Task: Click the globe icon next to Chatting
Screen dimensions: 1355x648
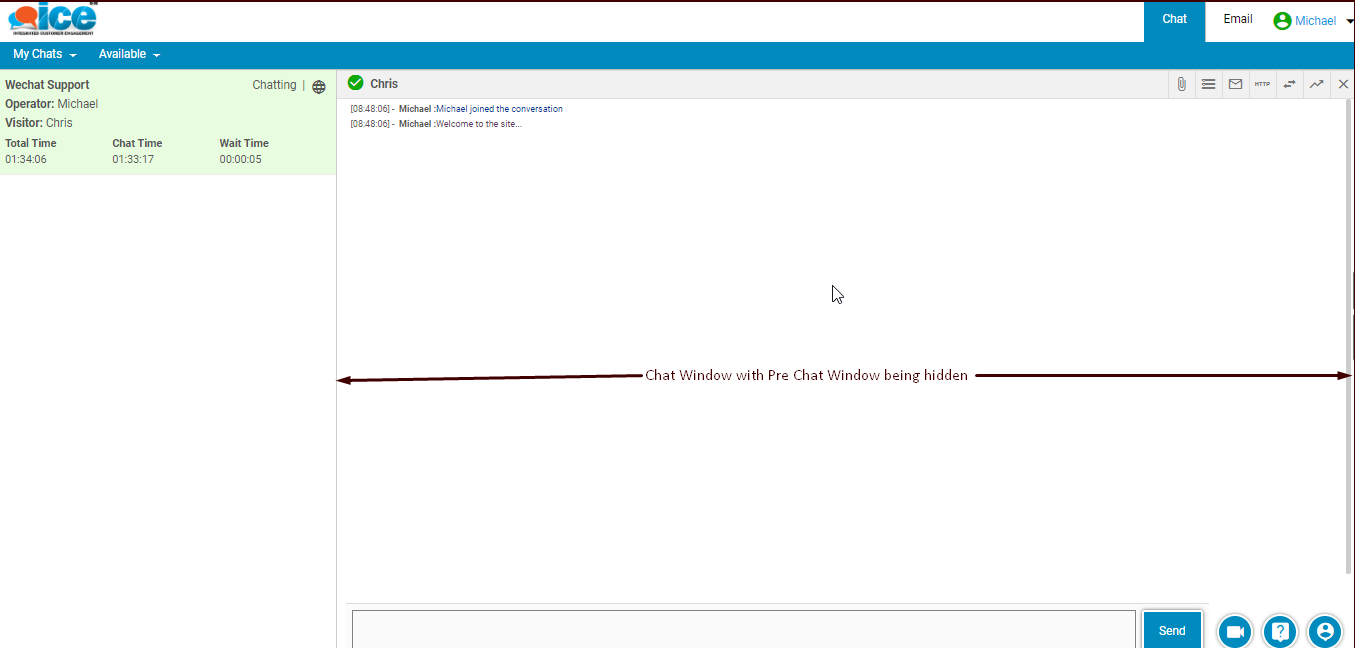Action: [x=319, y=87]
